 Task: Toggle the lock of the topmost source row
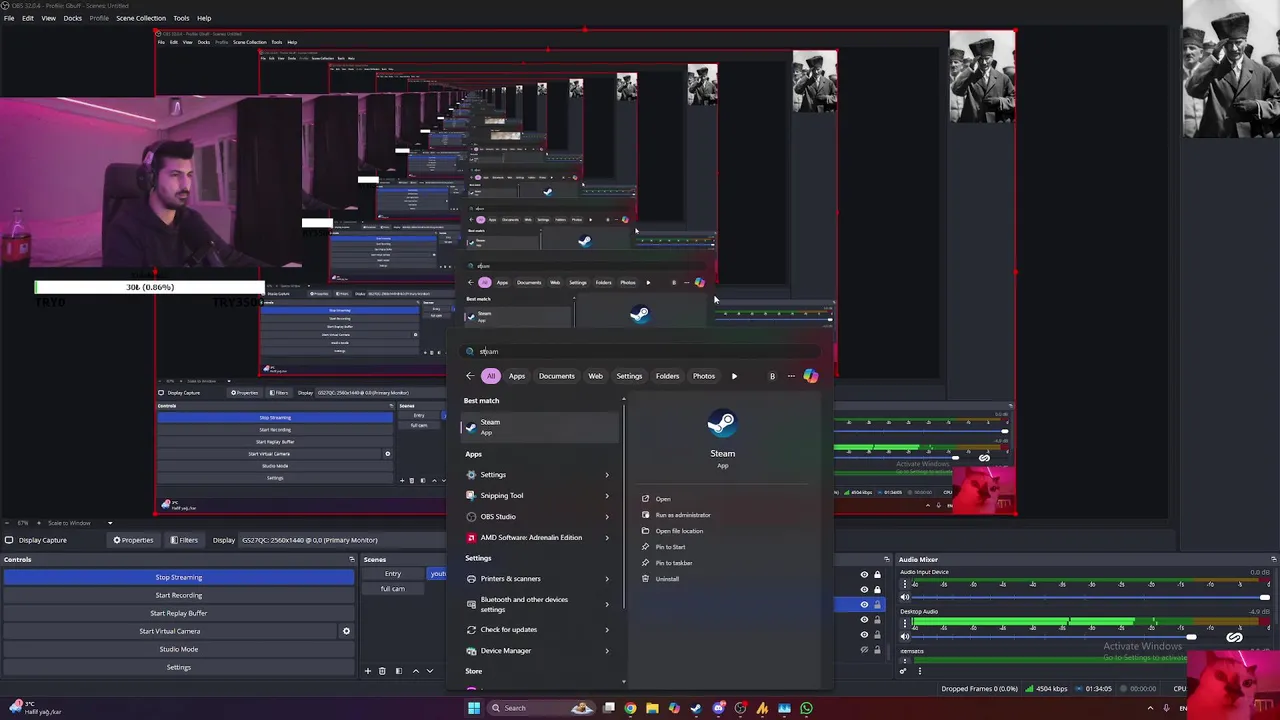click(x=877, y=575)
